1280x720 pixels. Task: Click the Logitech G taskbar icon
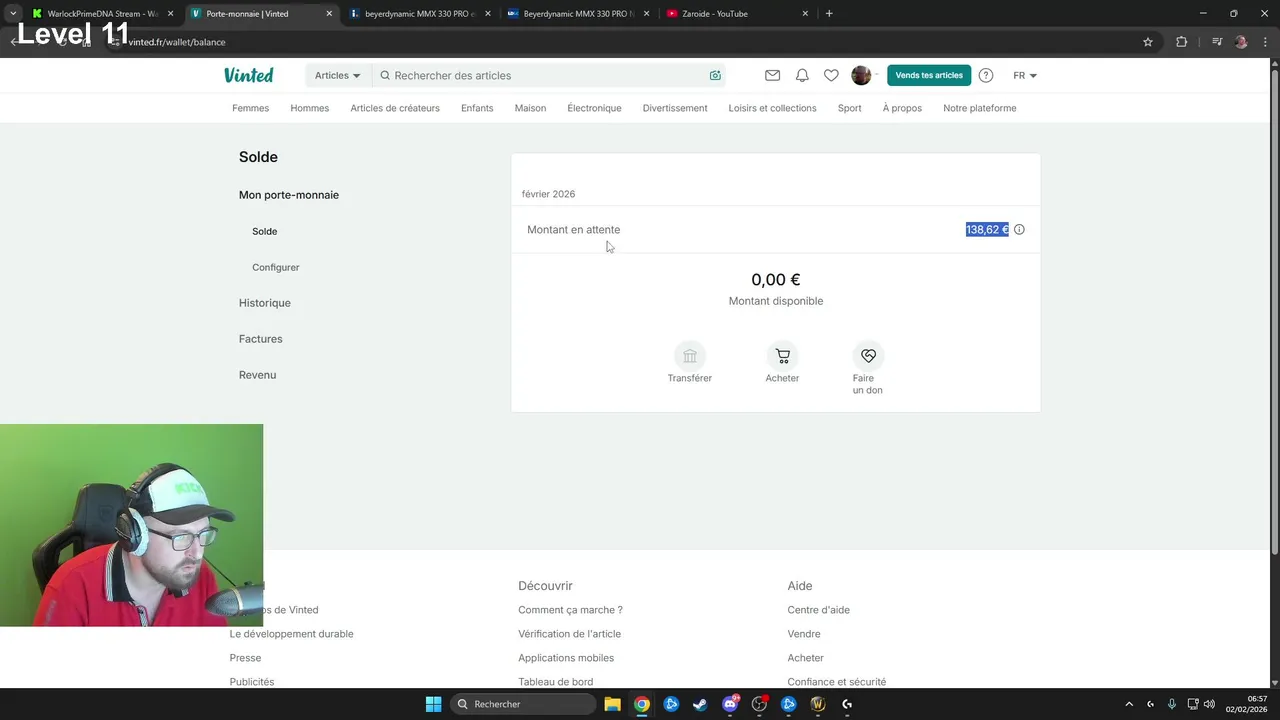[847, 704]
